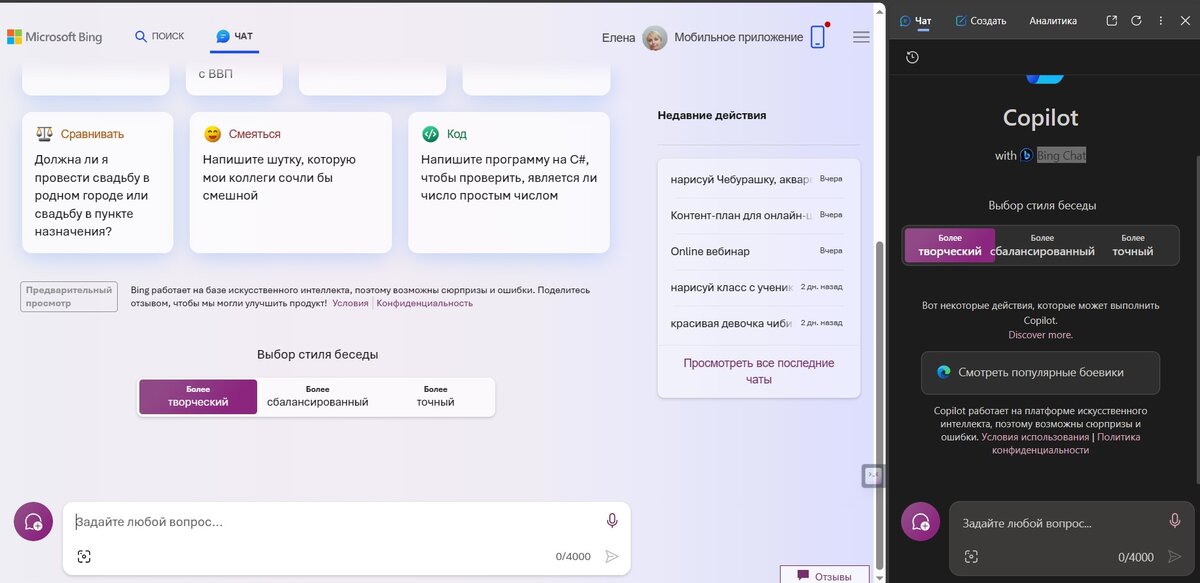The image size is (1200, 583).
Task: Open Елена's profile avatar
Action: pyautogui.click(x=655, y=37)
